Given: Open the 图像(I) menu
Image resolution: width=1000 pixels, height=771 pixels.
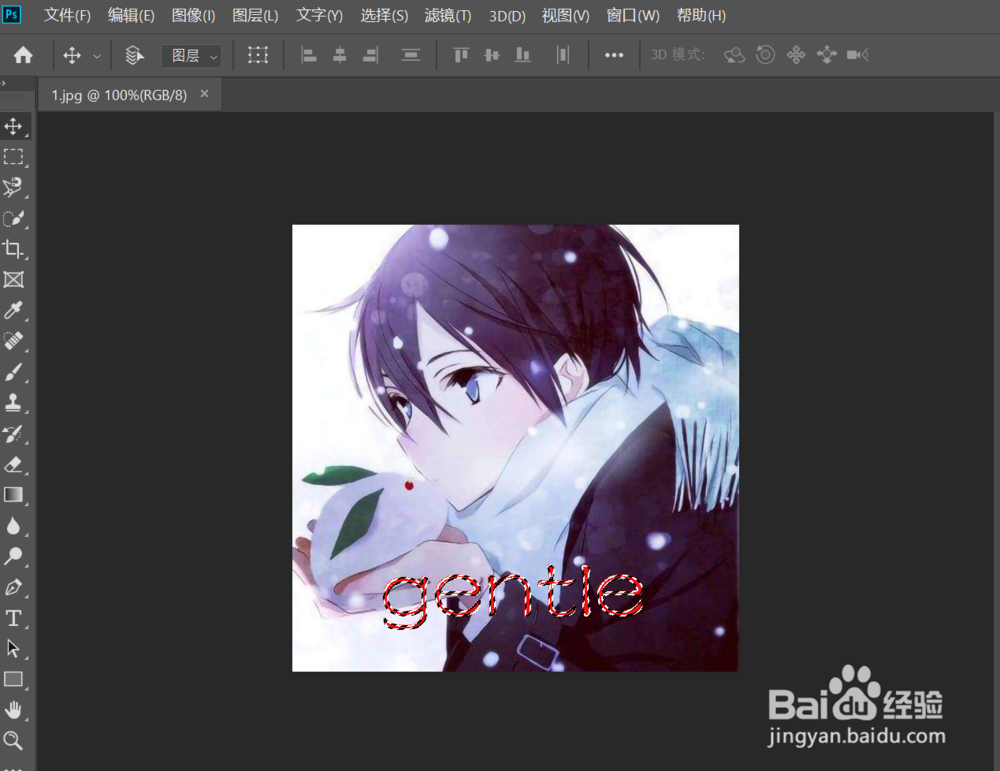Looking at the screenshot, I should coord(193,15).
